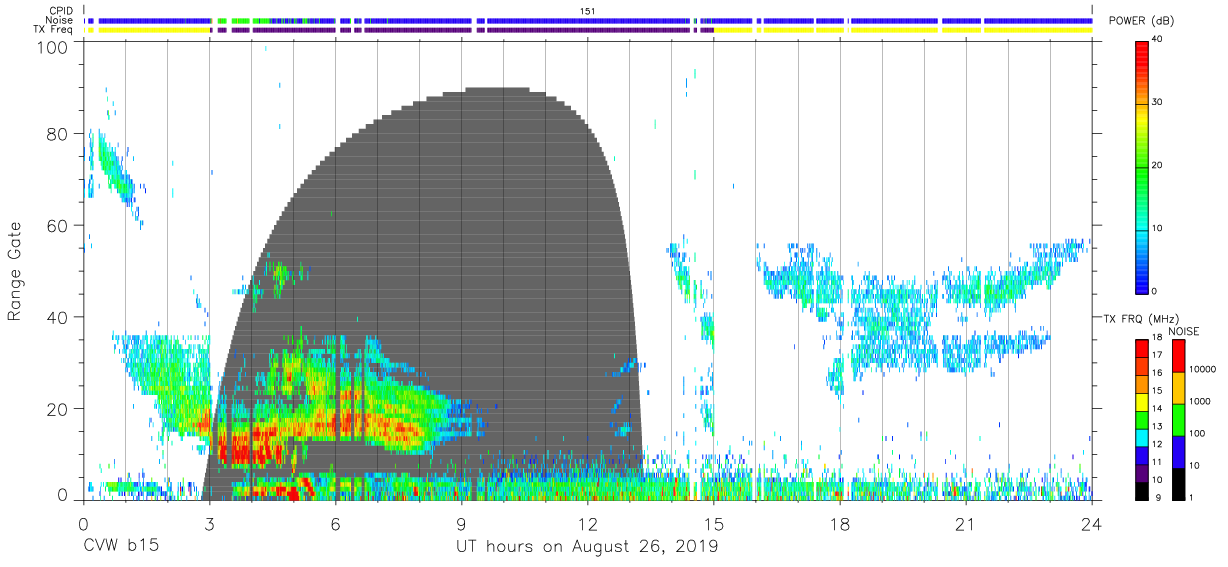The image size is (1228, 567).
Task: Click the 'Noise' row label
Action: pos(60,20)
